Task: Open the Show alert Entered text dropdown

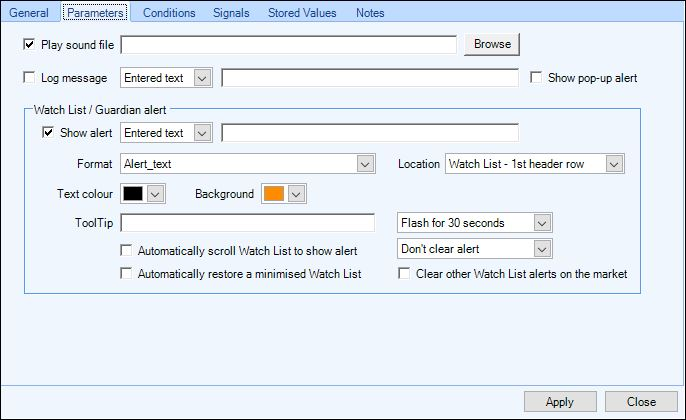Action: 166,133
